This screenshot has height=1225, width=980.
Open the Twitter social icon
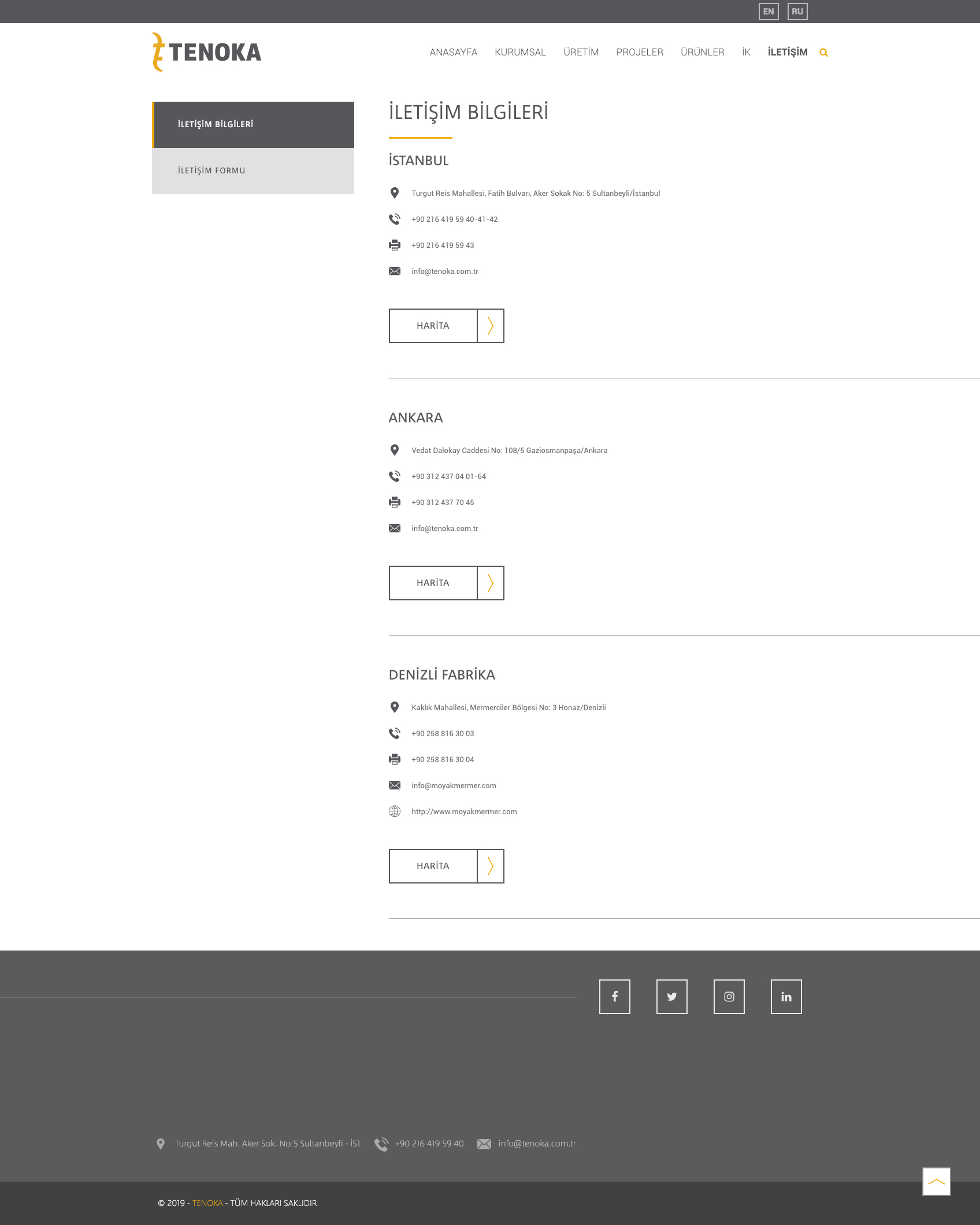click(672, 997)
